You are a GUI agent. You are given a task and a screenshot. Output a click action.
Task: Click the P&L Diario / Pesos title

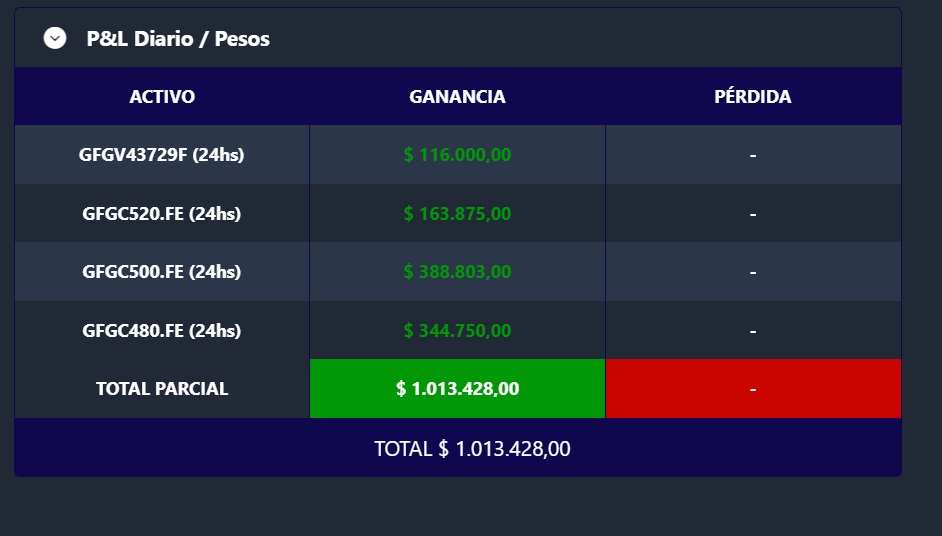[x=178, y=39]
